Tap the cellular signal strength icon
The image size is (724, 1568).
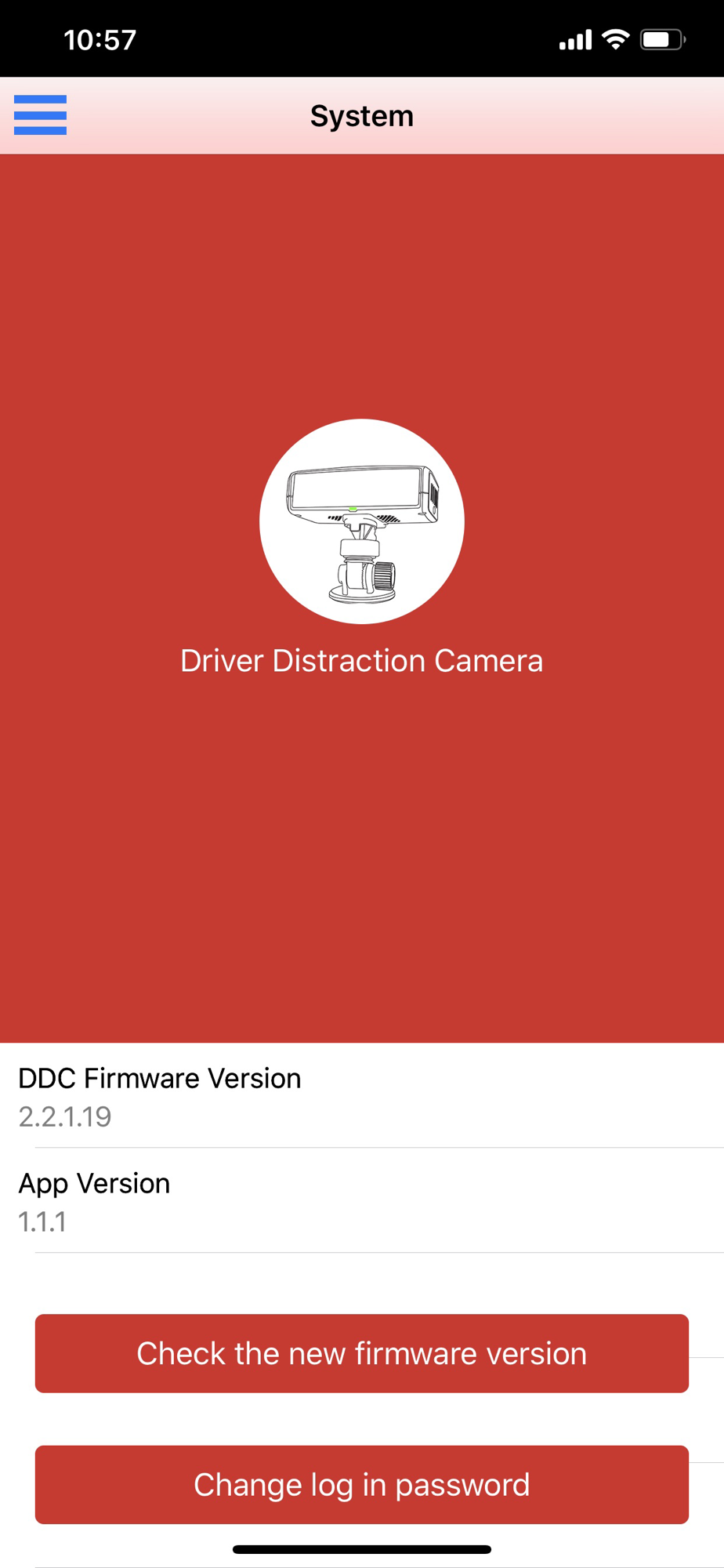tap(575, 40)
